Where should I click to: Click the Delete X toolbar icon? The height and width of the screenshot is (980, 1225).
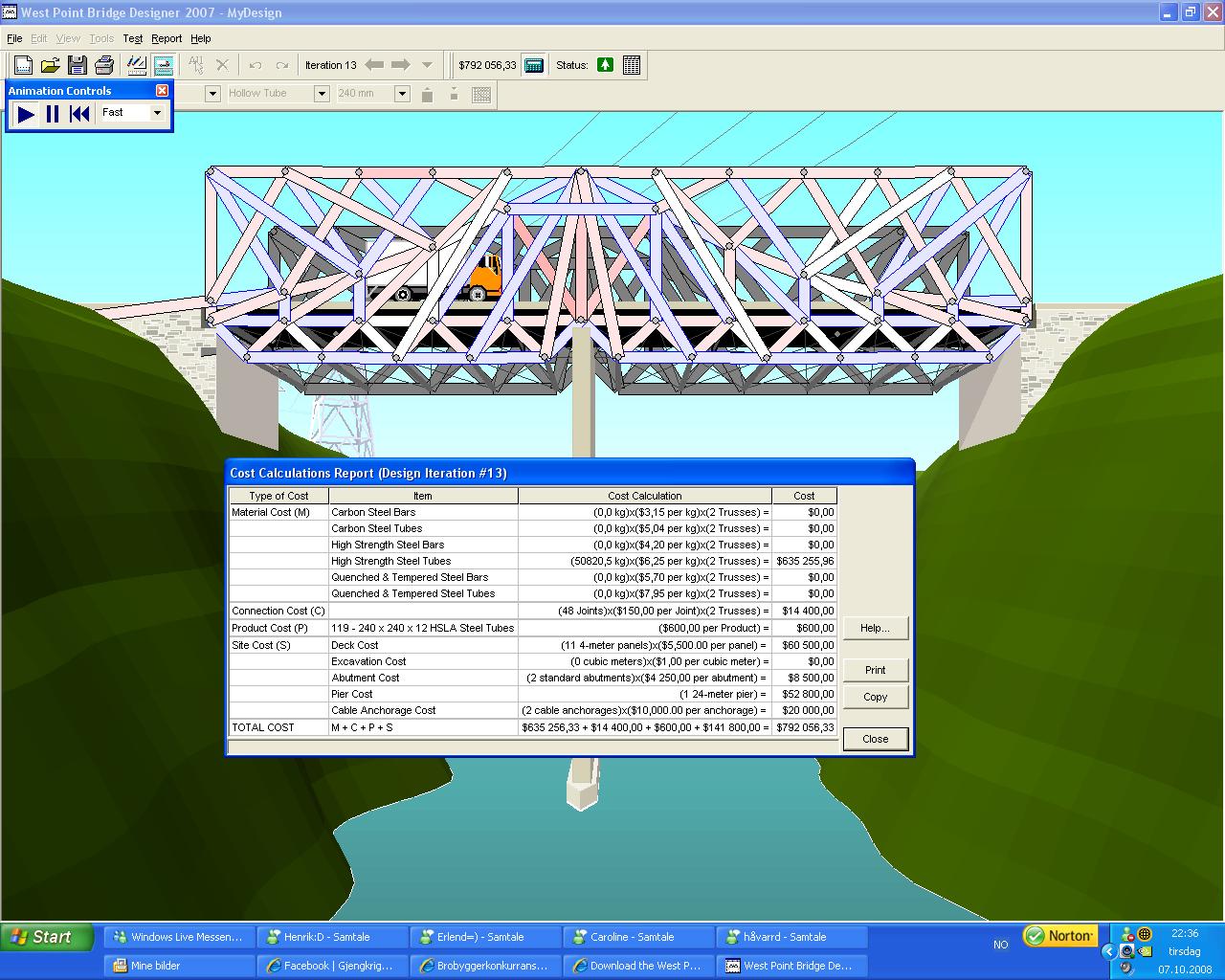222,65
